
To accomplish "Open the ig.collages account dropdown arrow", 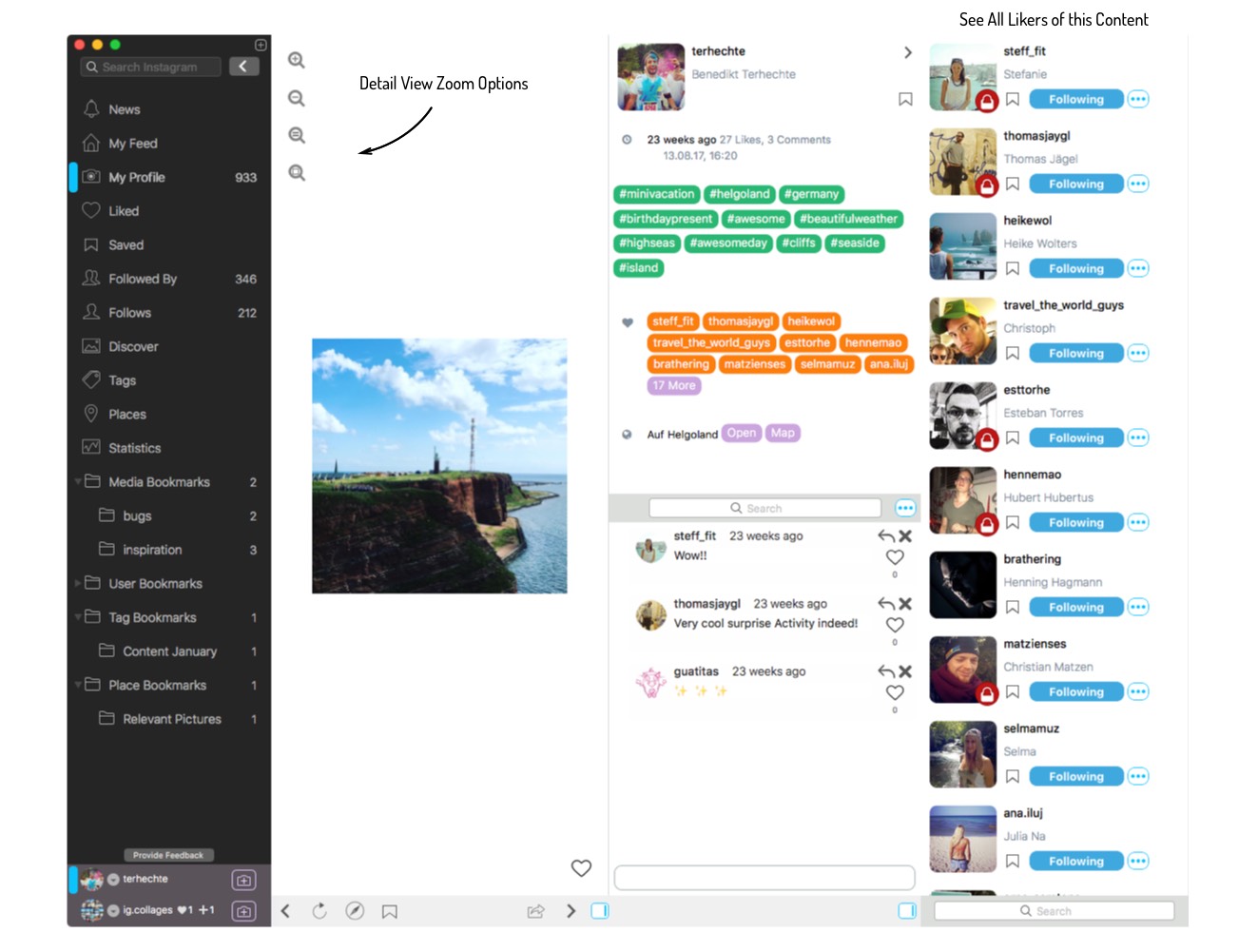I will click(113, 910).
